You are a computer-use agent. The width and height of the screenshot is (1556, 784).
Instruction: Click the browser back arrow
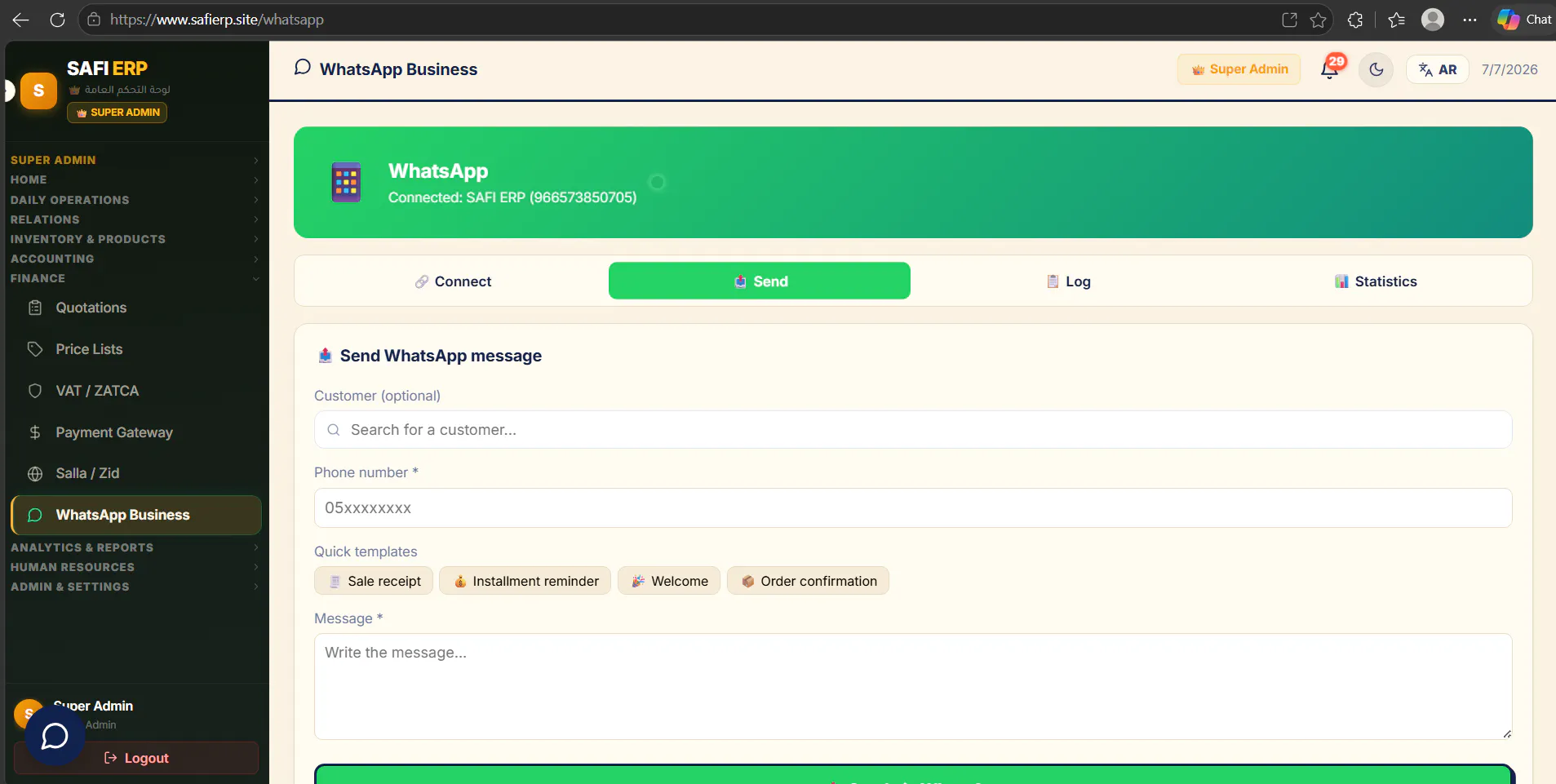tap(21, 20)
